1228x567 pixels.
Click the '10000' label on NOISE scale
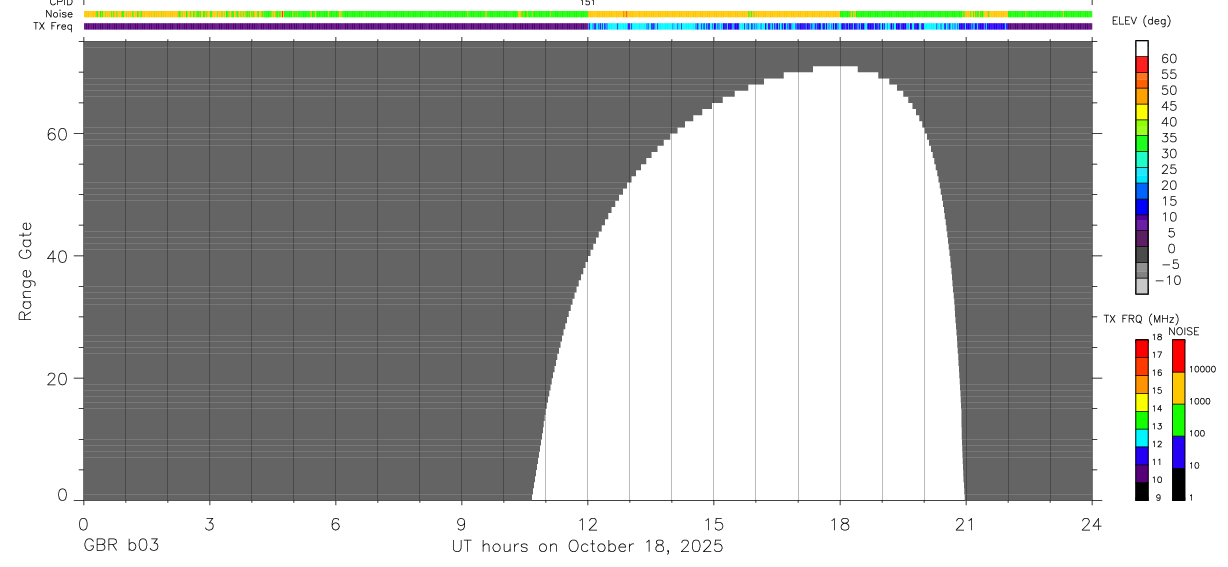coord(1201,369)
